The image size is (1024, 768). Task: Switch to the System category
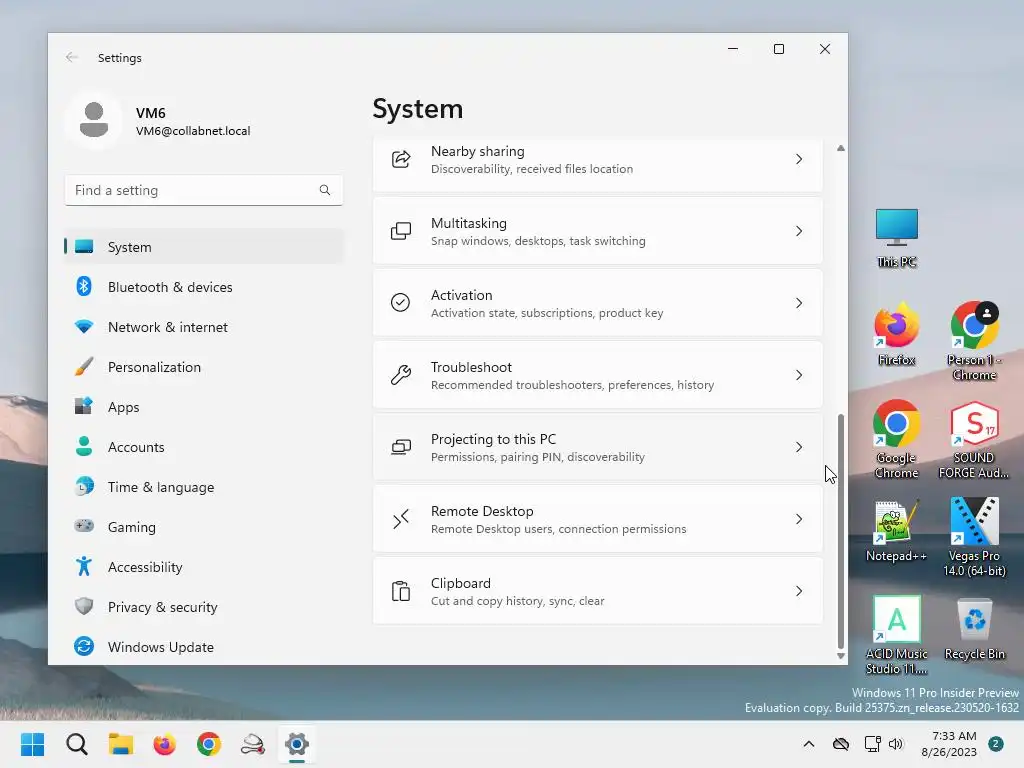point(204,247)
